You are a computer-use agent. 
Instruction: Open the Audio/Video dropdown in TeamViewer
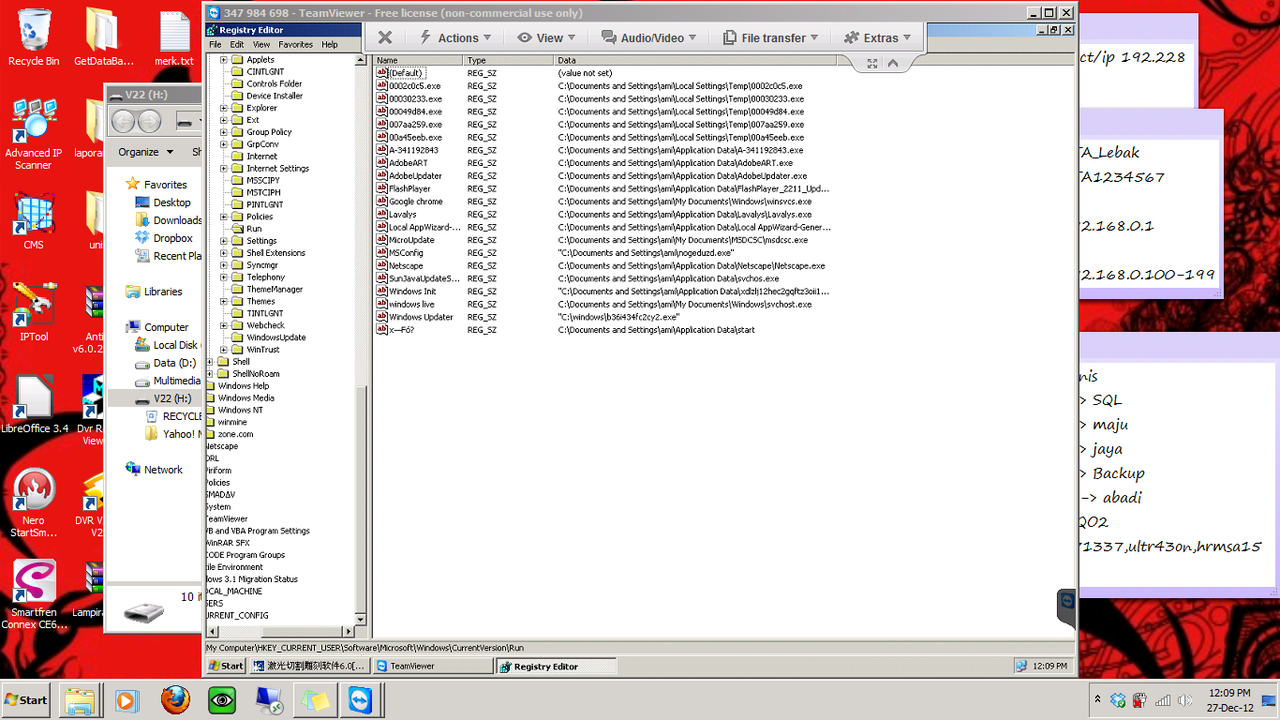650,38
